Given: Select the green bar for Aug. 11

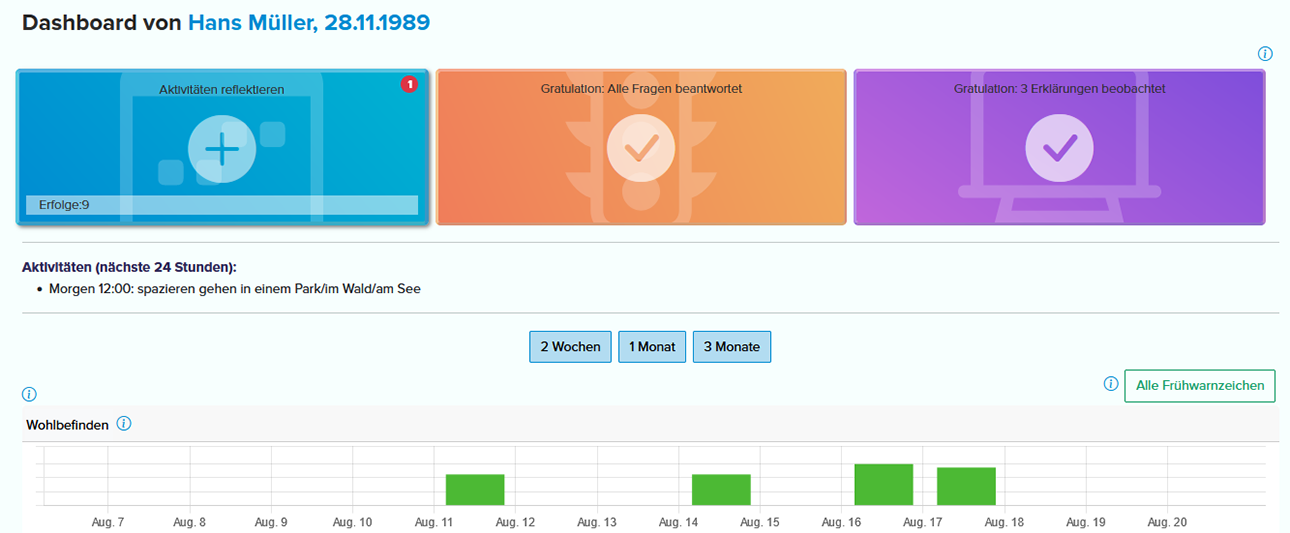Looking at the screenshot, I should [475, 489].
